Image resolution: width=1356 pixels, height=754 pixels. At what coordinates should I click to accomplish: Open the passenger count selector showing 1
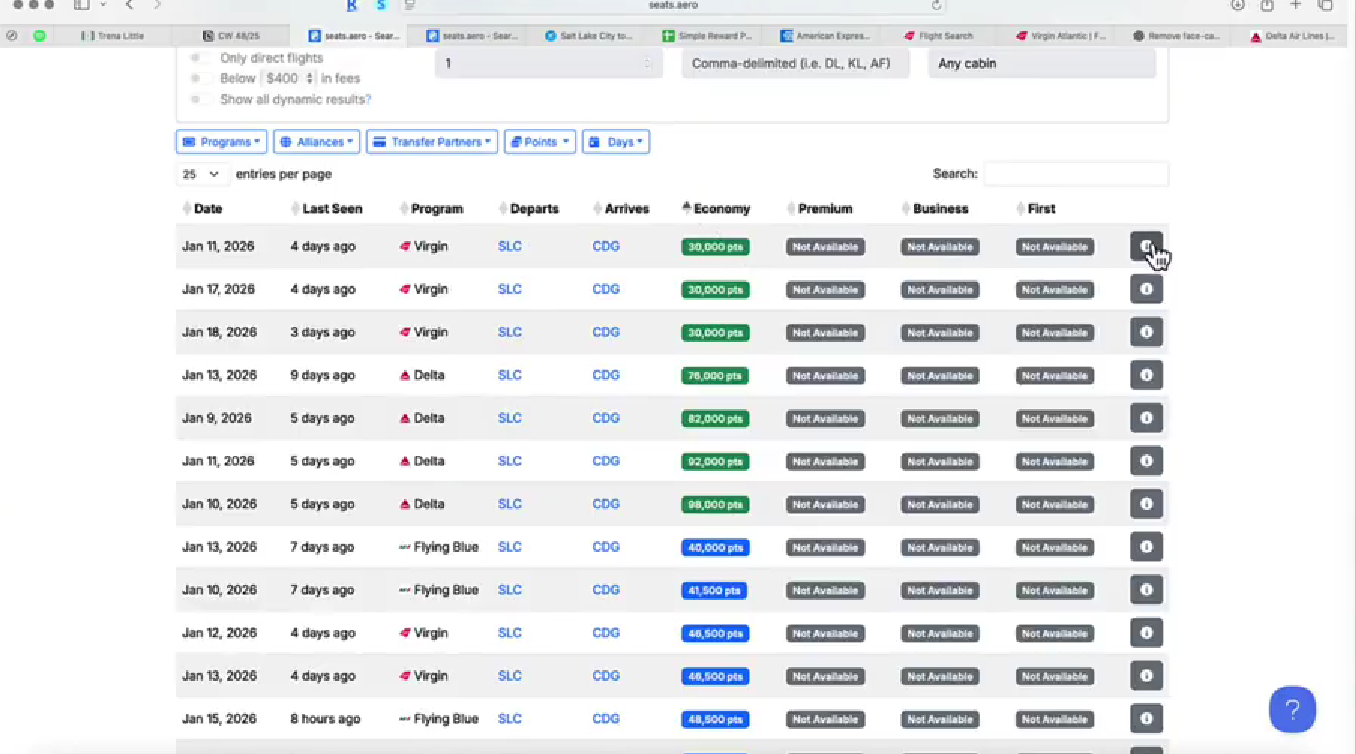[x=549, y=63]
